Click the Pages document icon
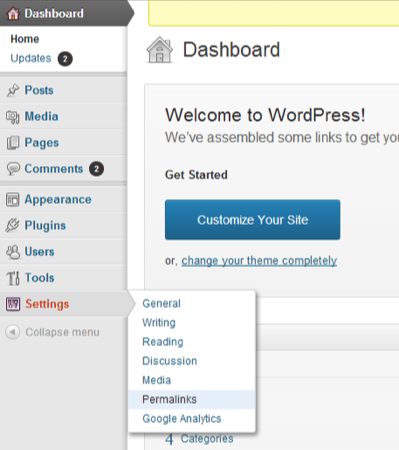 pos(13,143)
